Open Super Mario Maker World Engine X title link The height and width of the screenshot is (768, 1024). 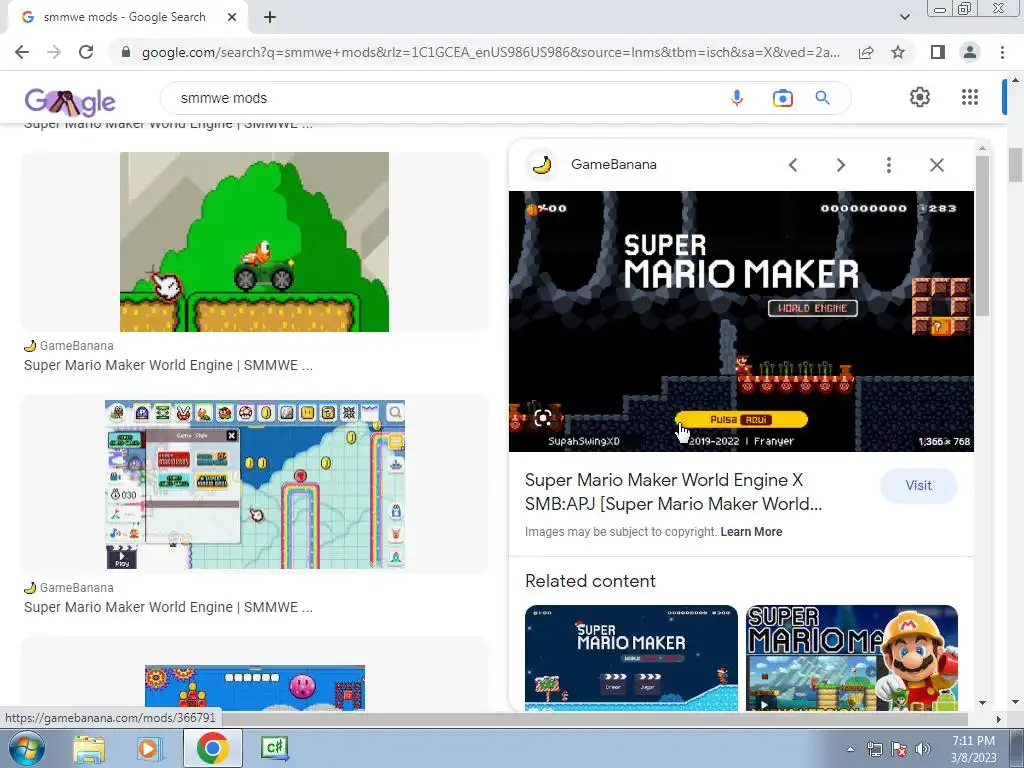[x=673, y=492]
